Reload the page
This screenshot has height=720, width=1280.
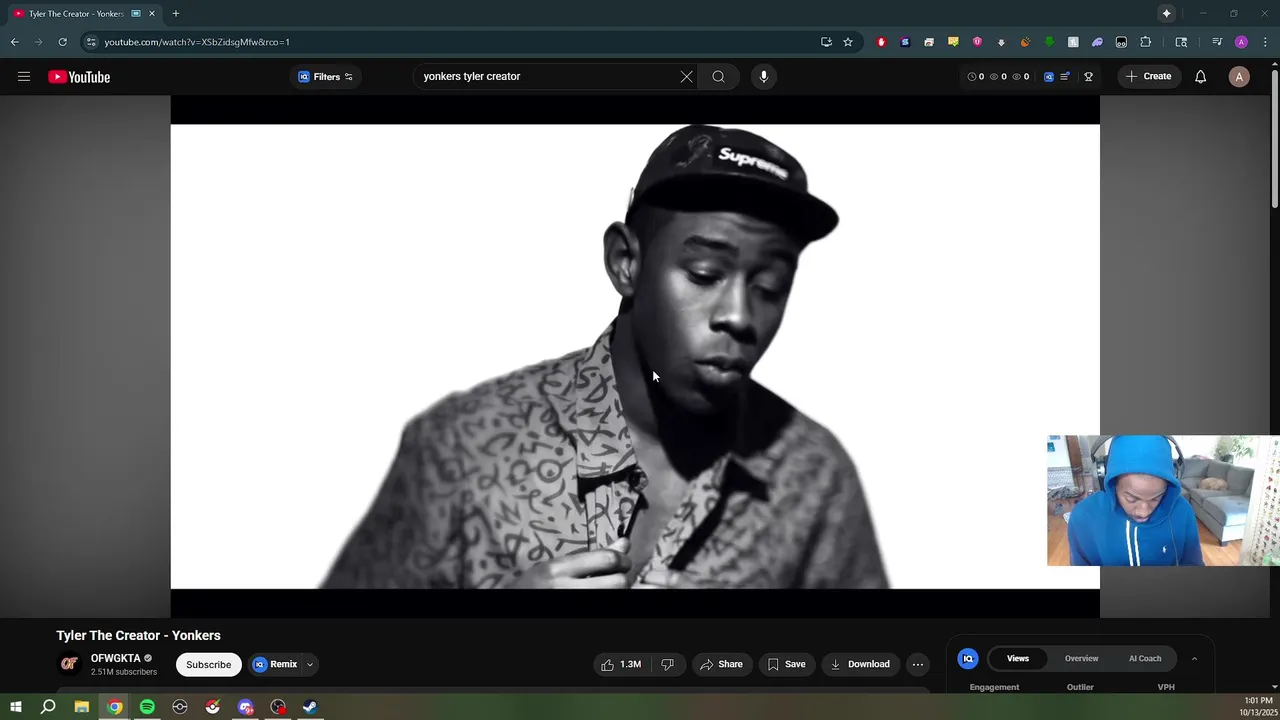tap(62, 42)
